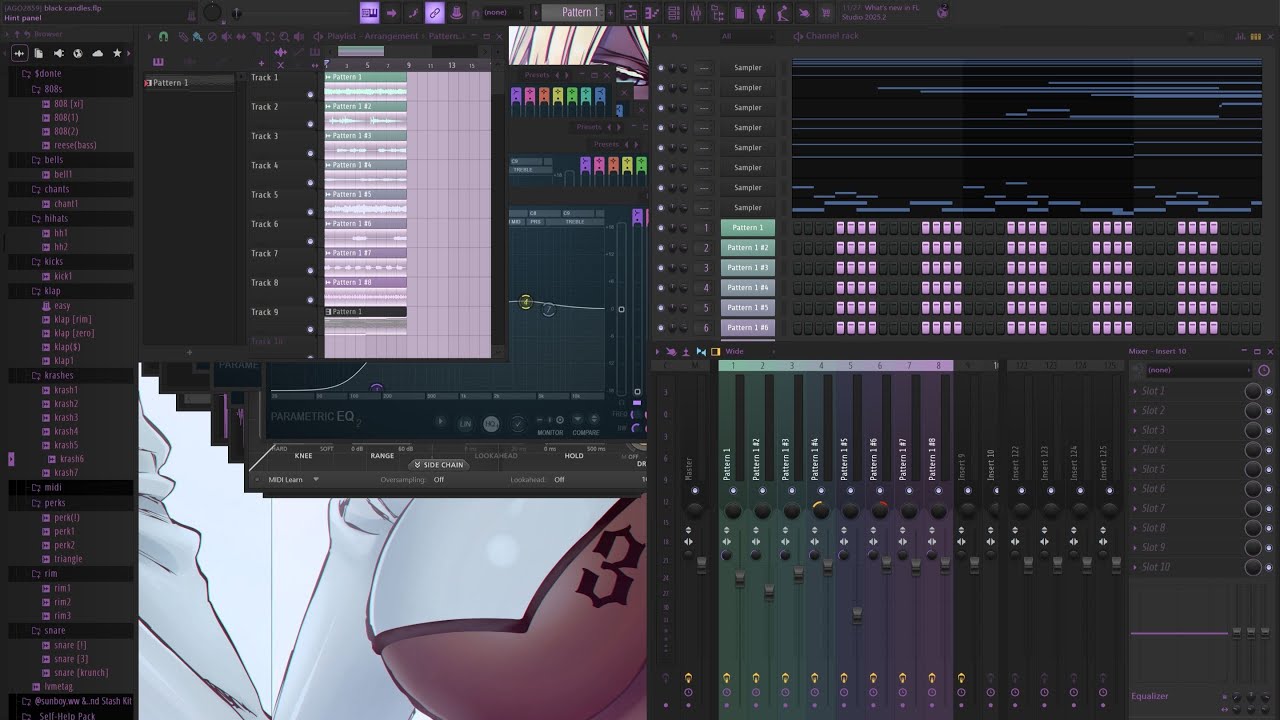The height and width of the screenshot is (720, 1280).
Task: Click the stamp icon in top toolbar
Action: pos(456,12)
